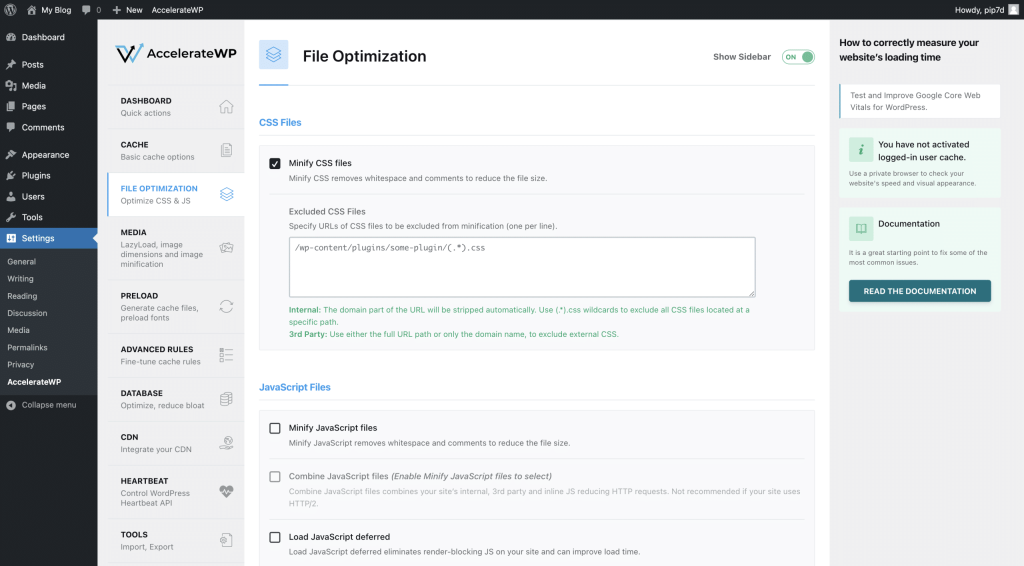Viewport: 1024px width, 566px height.
Task: Click New in the admin bar
Action: pyautogui.click(x=127, y=10)
